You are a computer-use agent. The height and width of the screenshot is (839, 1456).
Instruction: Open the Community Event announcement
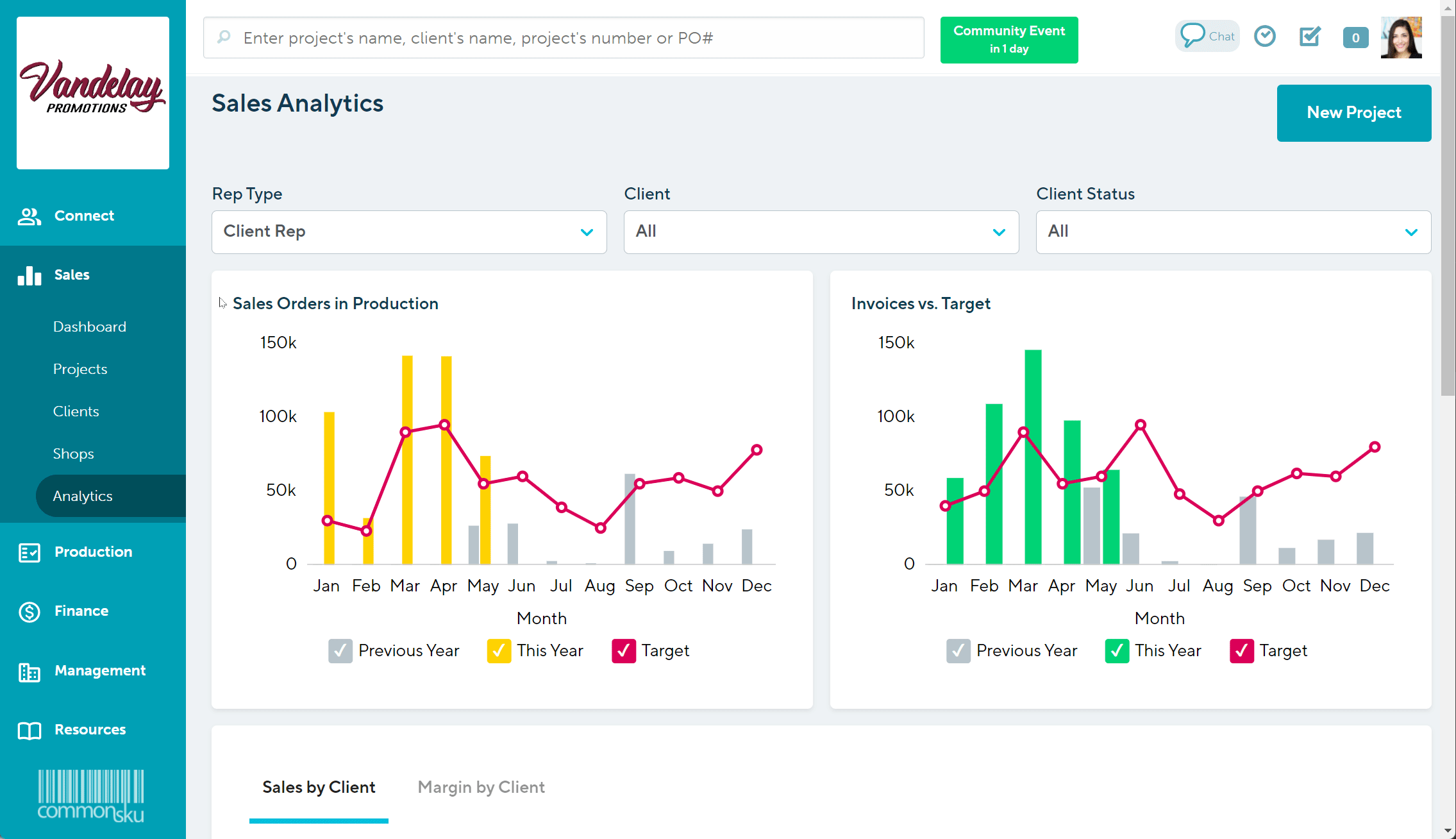click(1008, 40)
